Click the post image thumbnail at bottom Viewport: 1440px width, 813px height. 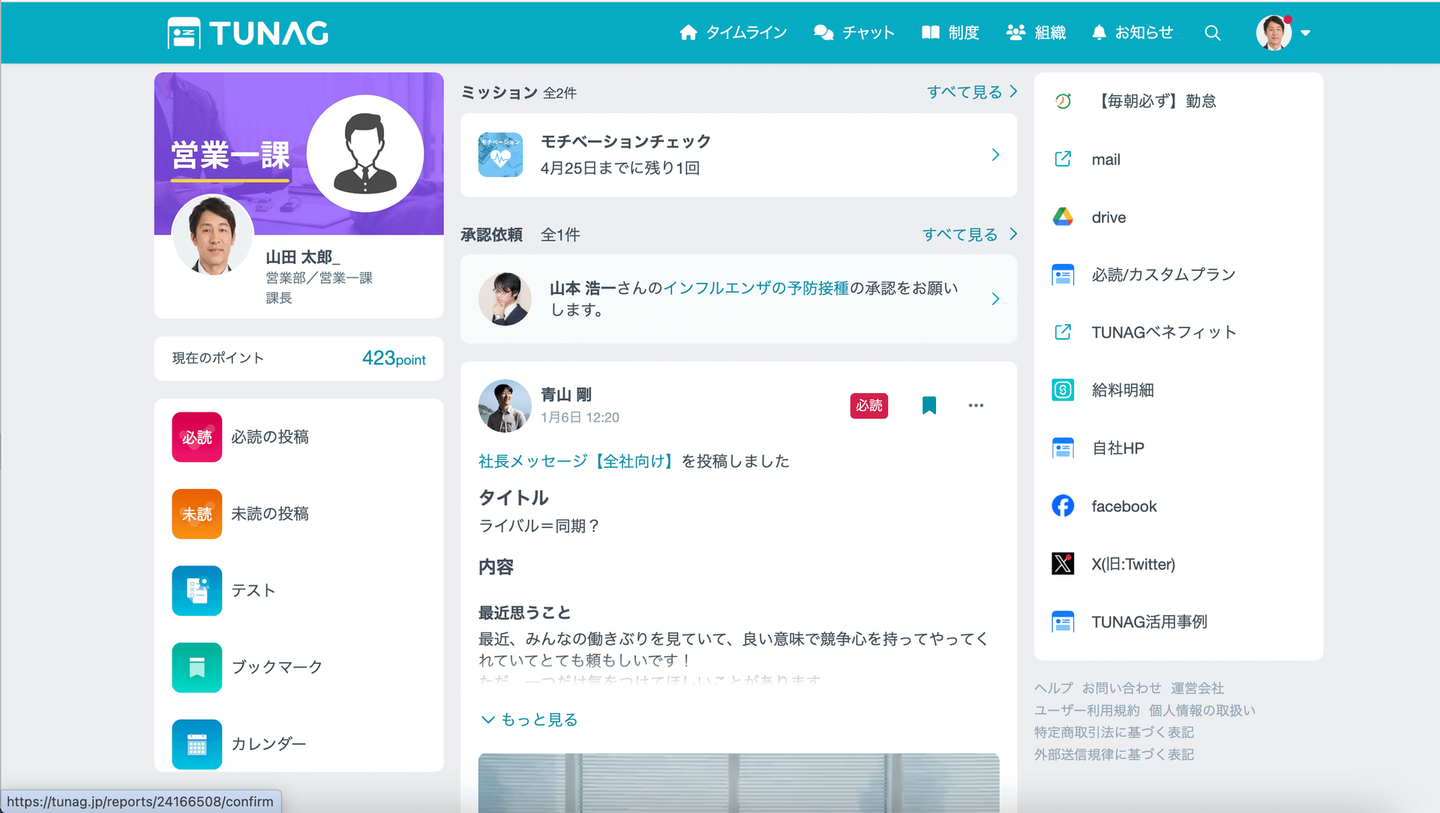tap(738, 783)
